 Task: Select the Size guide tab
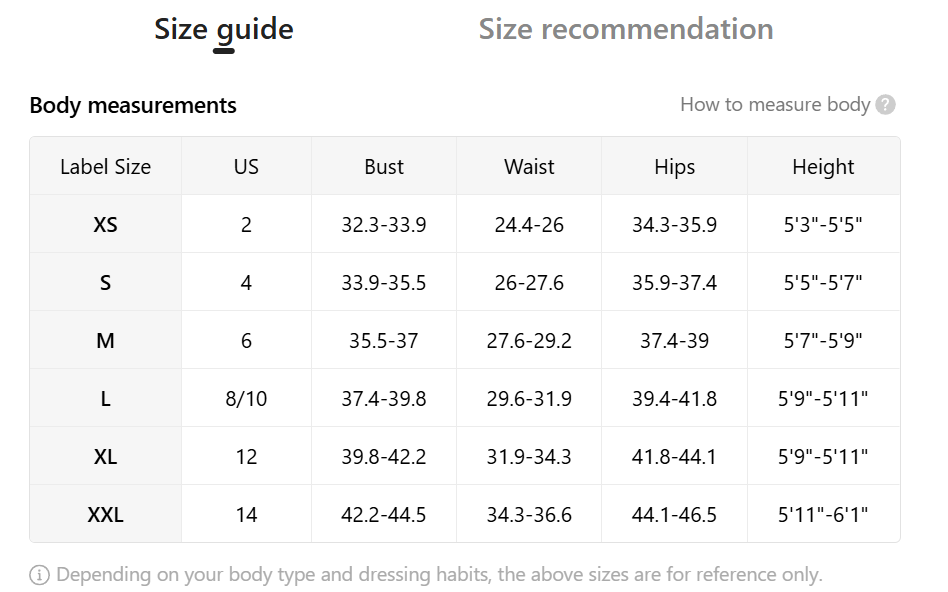click(x=224, y=29)
